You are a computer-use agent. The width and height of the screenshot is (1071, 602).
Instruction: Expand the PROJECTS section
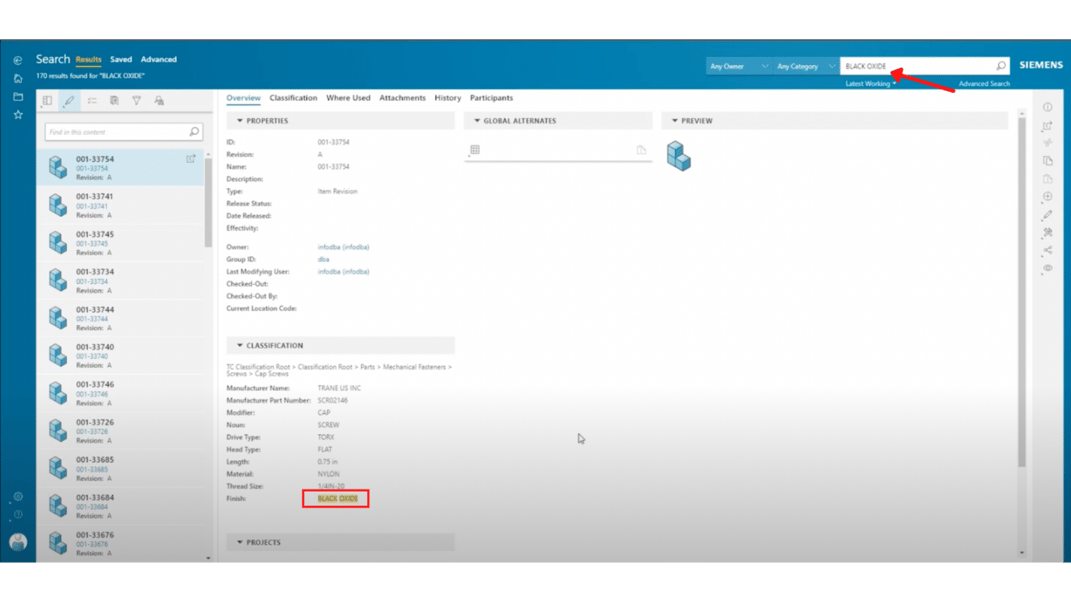(239, 542)
